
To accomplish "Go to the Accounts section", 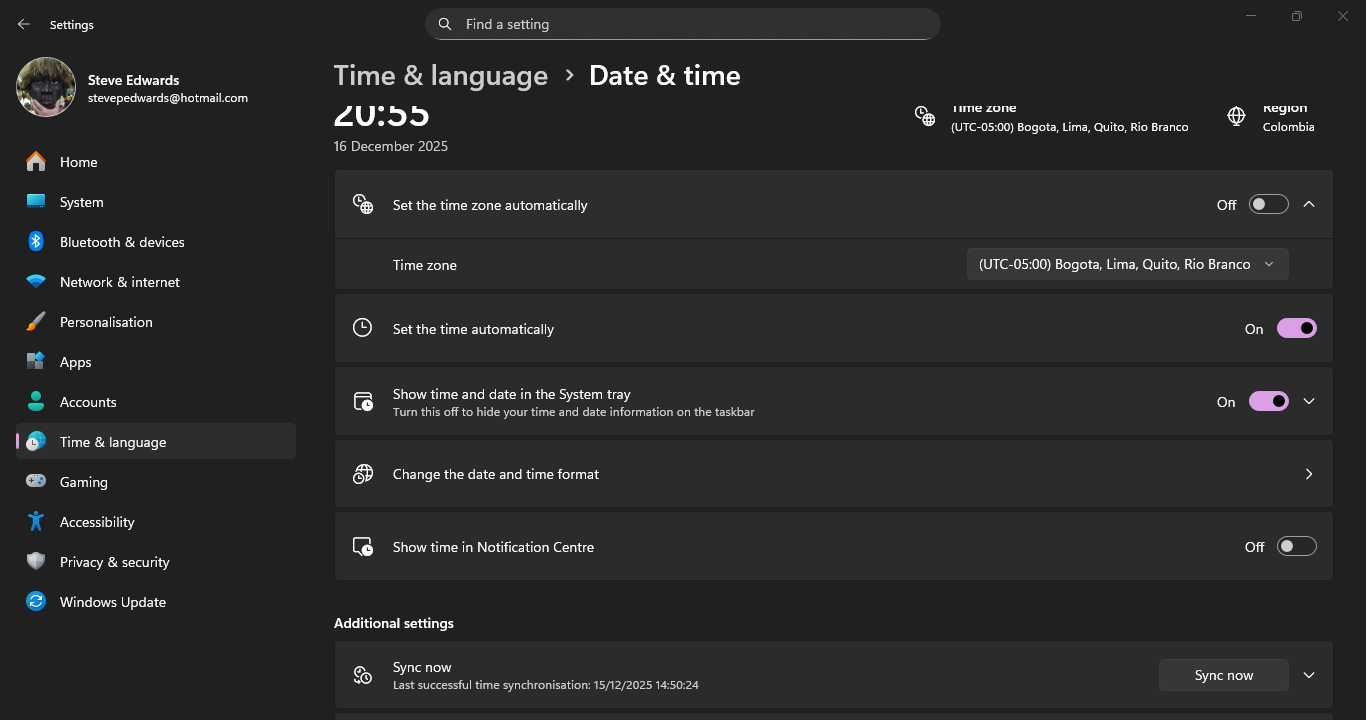I will (x=88, y=402).
